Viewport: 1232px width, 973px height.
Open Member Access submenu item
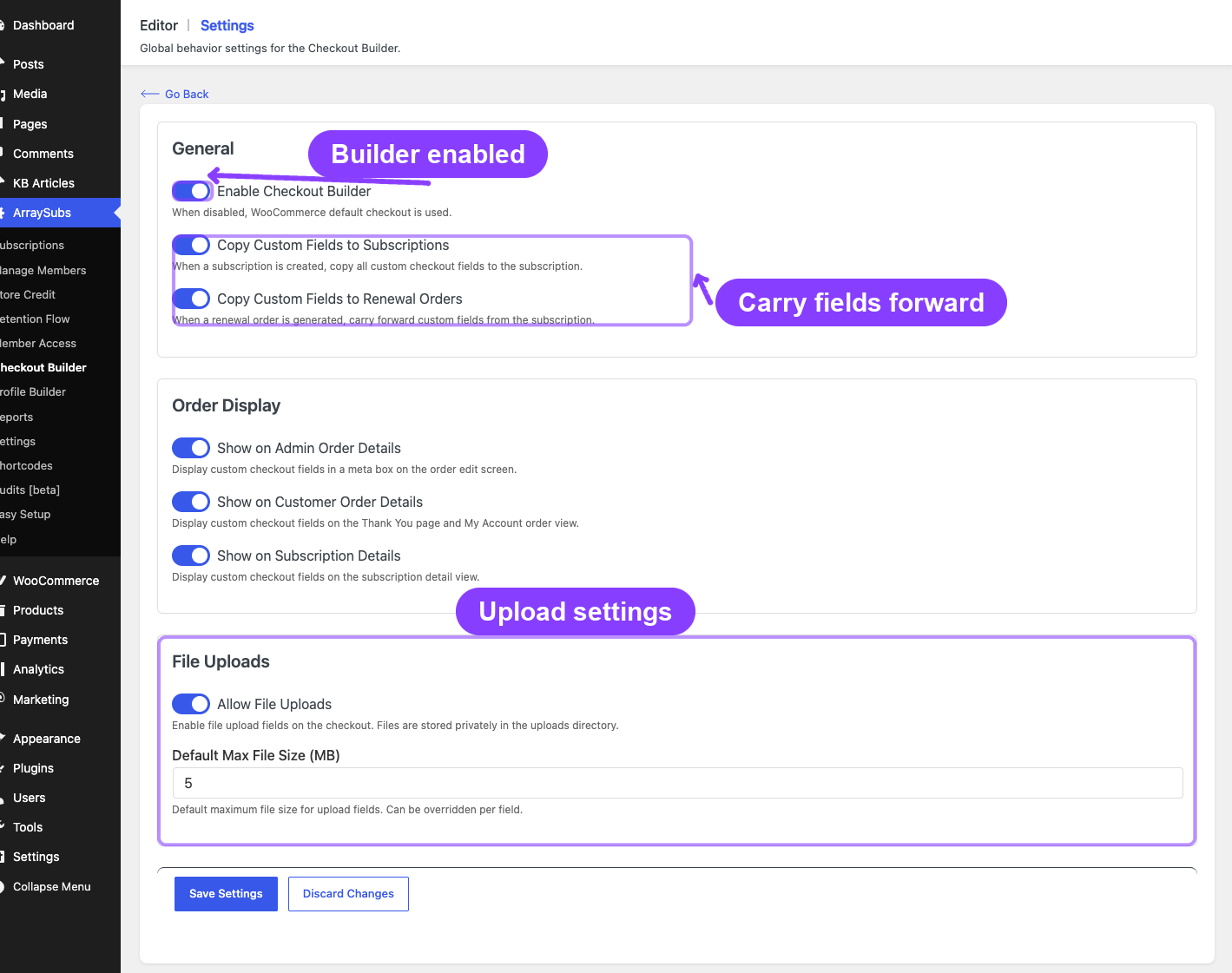pos(60,343)
